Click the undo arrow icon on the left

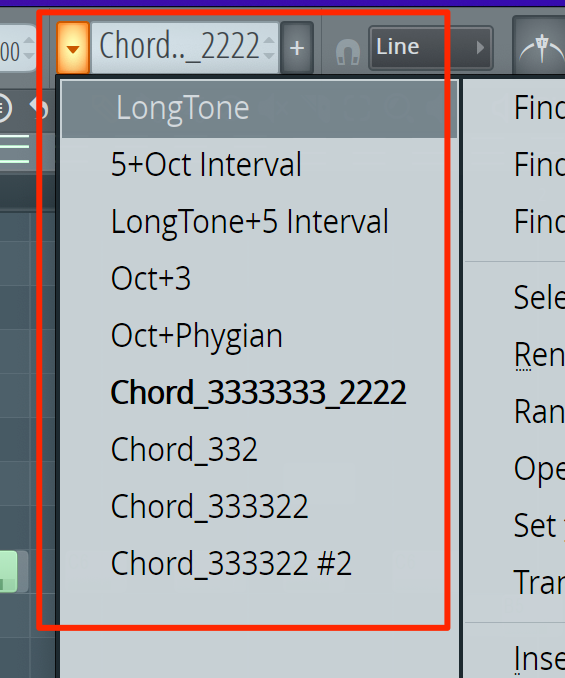click(x=38, y=108)
